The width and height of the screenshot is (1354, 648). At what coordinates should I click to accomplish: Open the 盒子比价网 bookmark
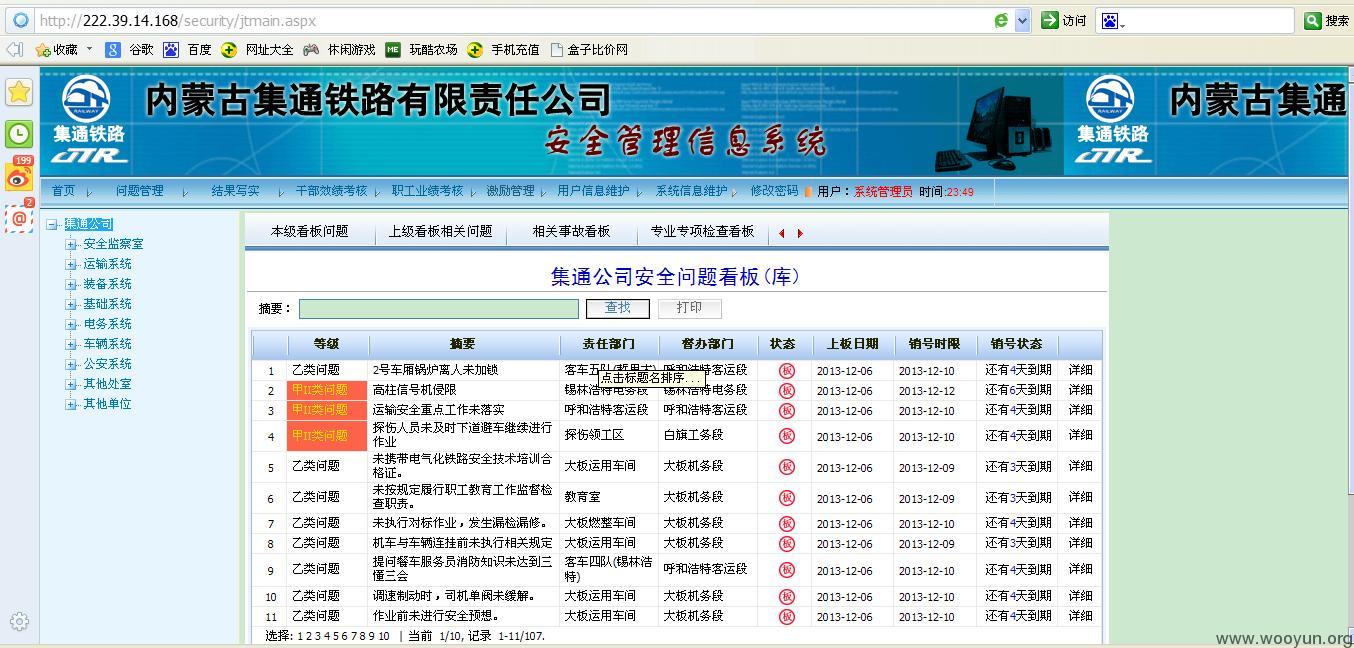589,49
